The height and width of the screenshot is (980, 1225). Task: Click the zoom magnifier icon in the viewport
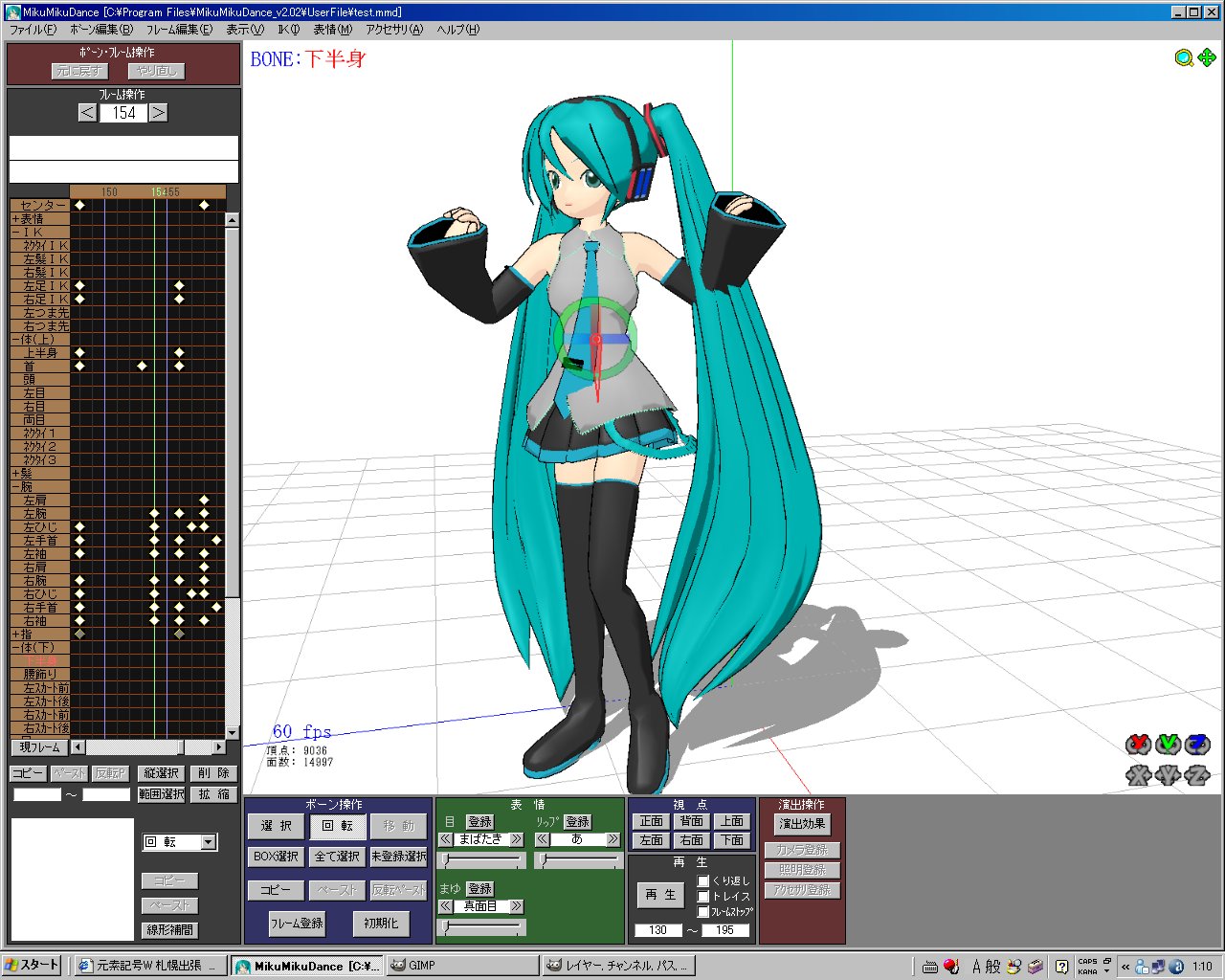pos(1184,58)
